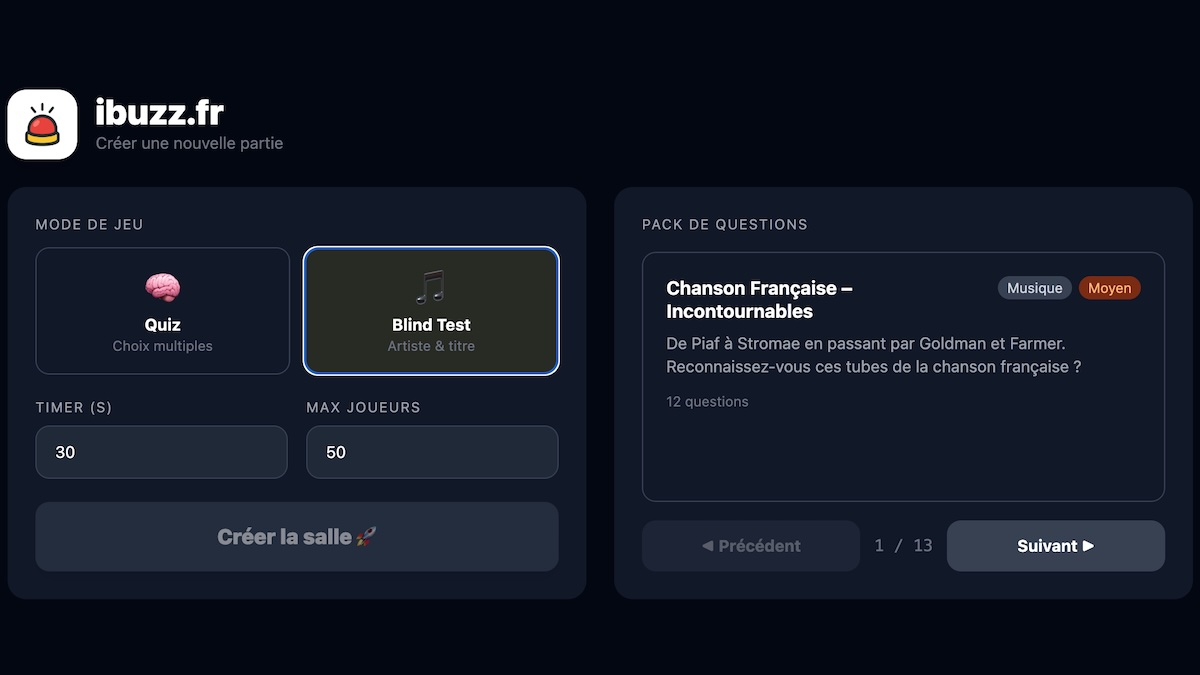Screen dimensions: 1200x675
Task: Click the right arrow icon beside Suivant
Action: pyautogui.click(x=1086, y=545)
